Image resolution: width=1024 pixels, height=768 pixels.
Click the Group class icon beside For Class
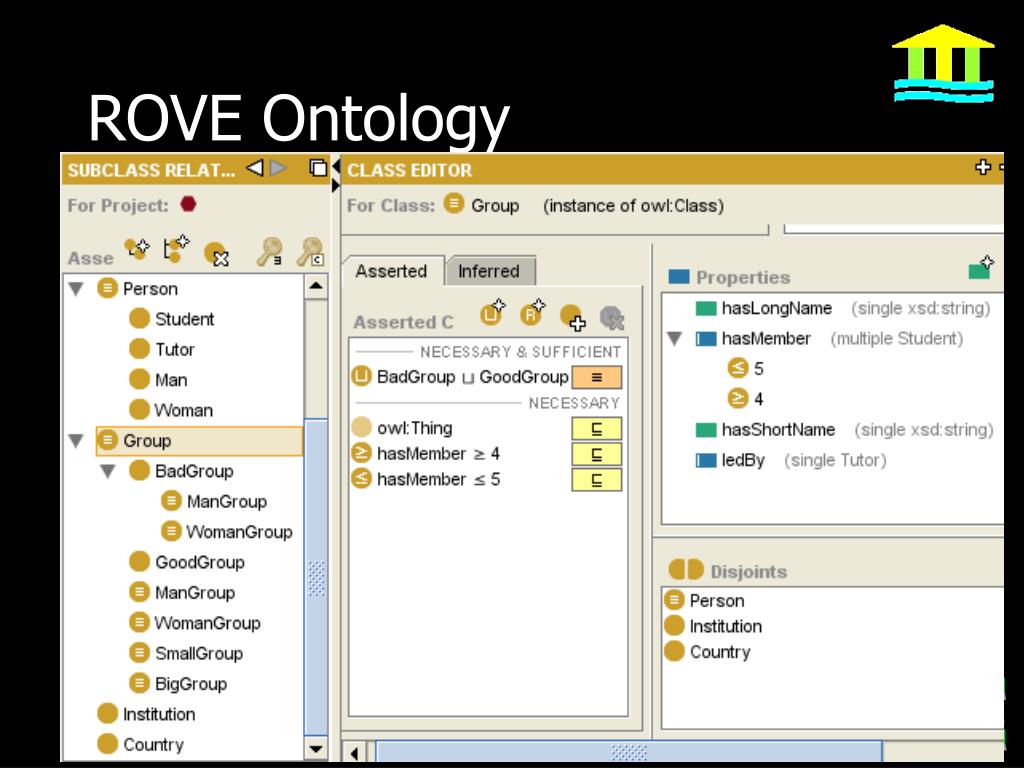pyautogui.click(x=453, y=204)
